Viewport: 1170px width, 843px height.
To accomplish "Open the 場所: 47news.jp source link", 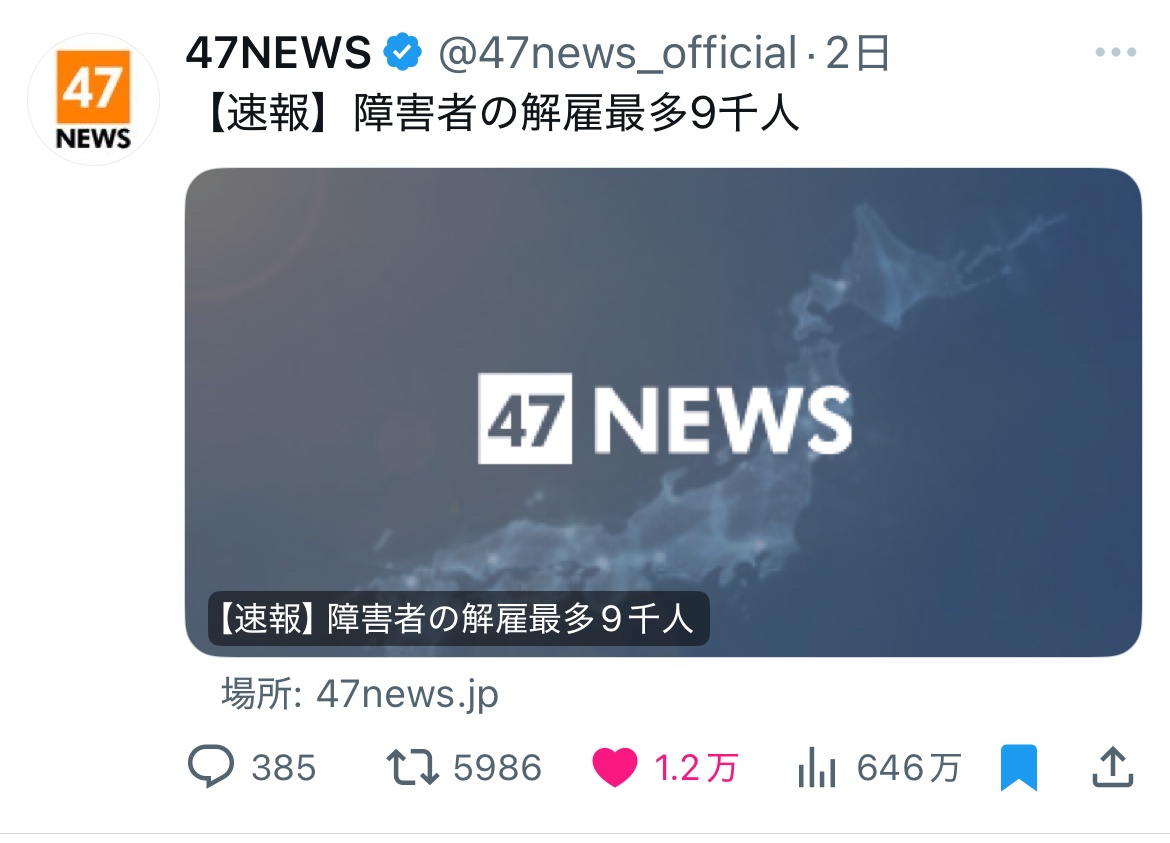I will (x=360, y=695).
